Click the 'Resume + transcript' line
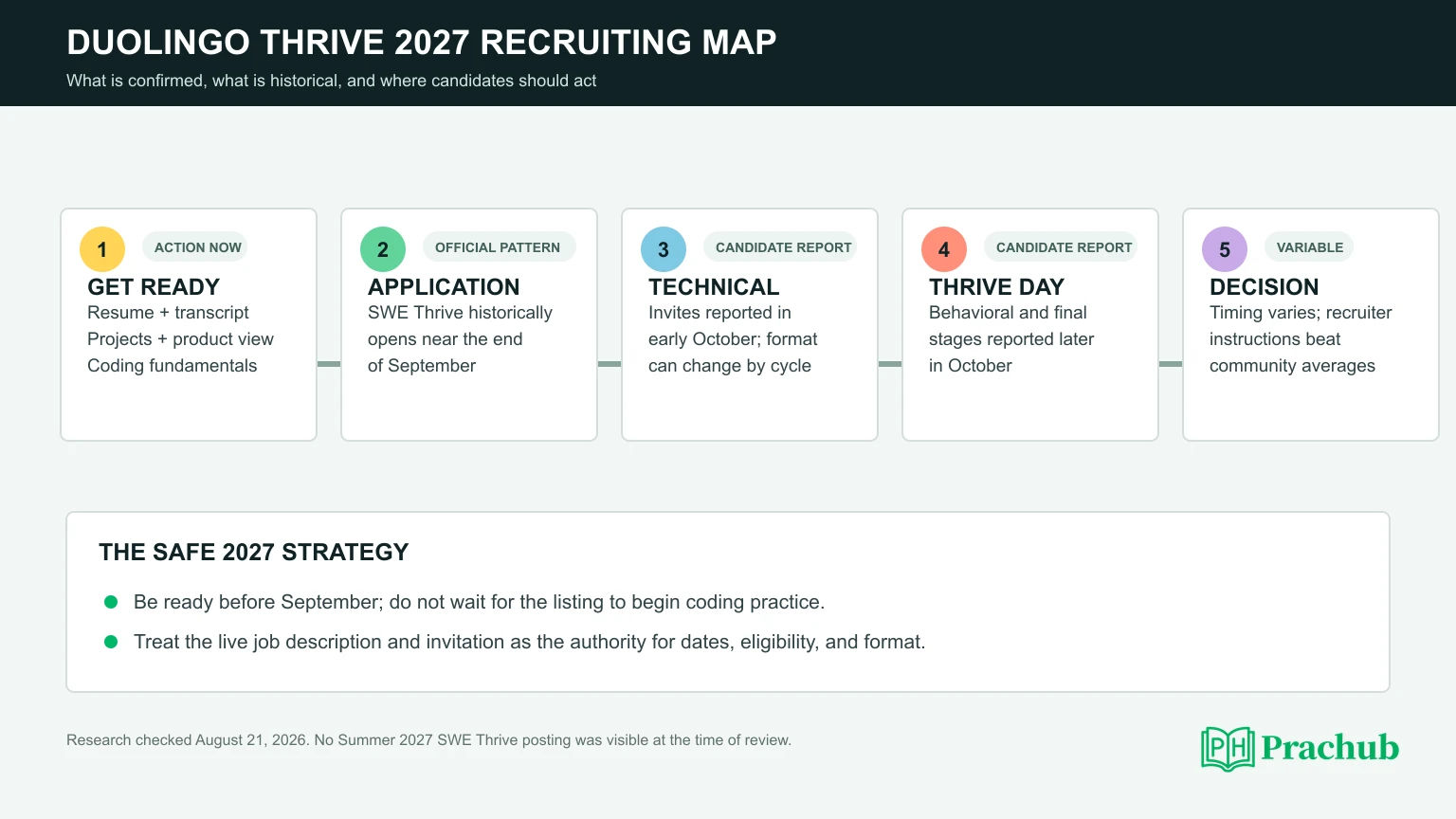1456x819 pixels. (168, 313)
